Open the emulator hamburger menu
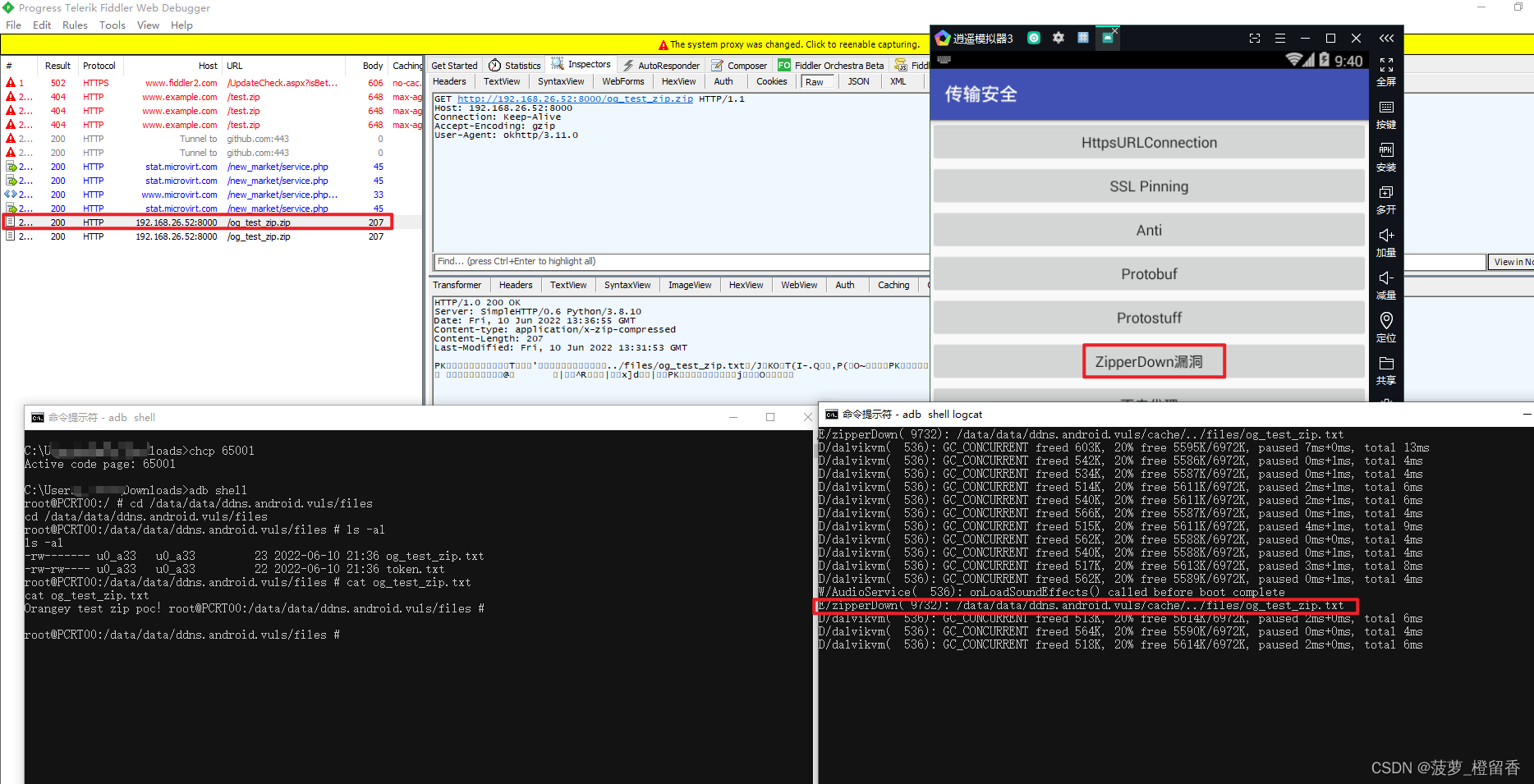The height and width of the screenshot is (784, 1534). click(1279, 38)
